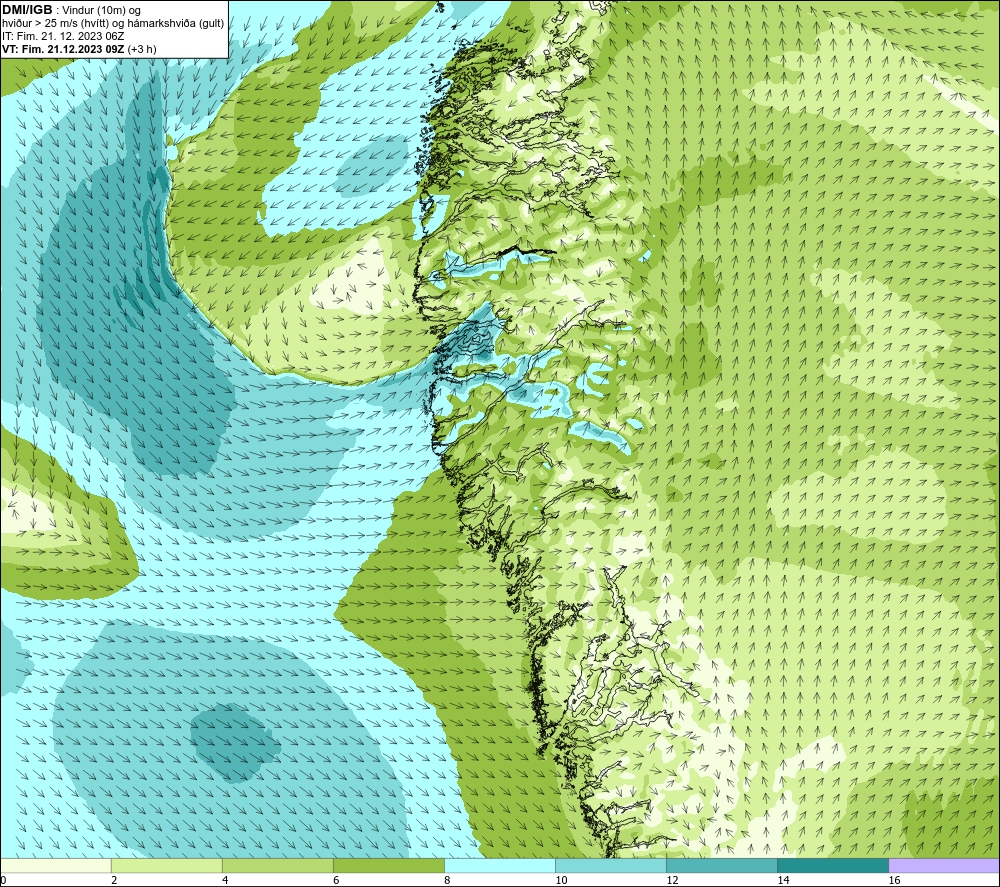Click the legend scale label "14"

pyautogui.click(x=783, y=881)
